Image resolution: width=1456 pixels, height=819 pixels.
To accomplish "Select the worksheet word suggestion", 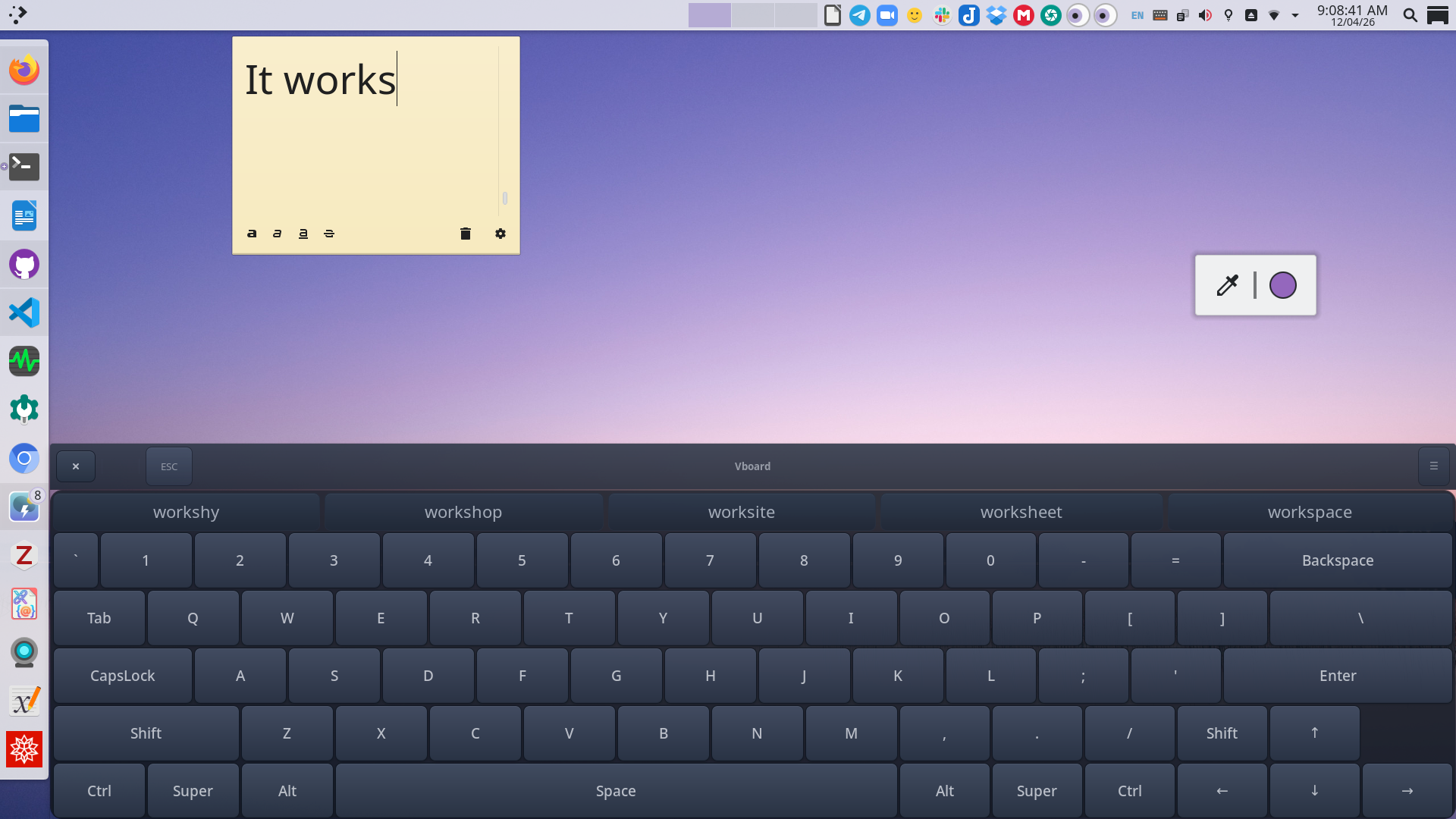I will point(1021,512).
